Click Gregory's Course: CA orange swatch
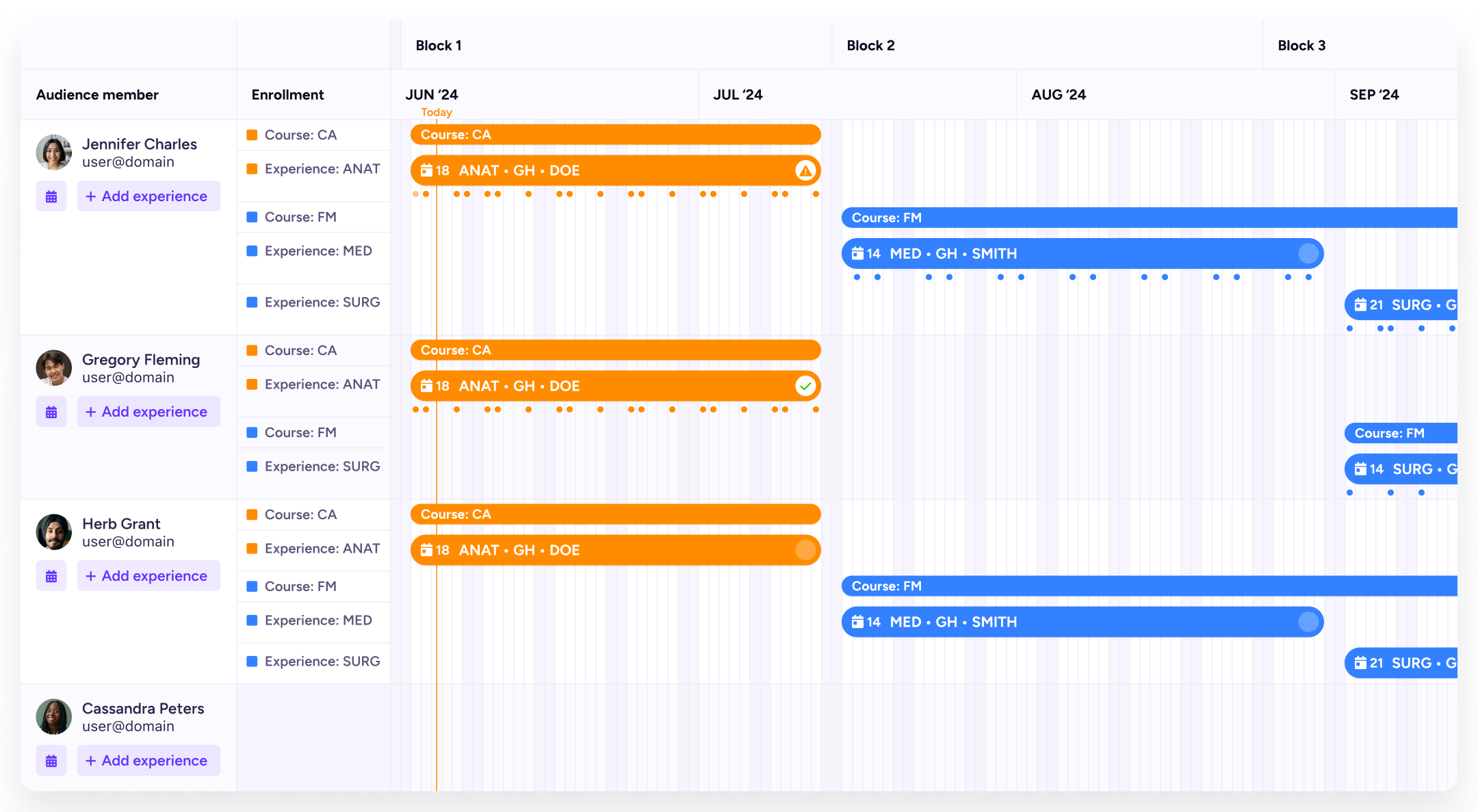The image size is (1478, 812). [252, 351]
